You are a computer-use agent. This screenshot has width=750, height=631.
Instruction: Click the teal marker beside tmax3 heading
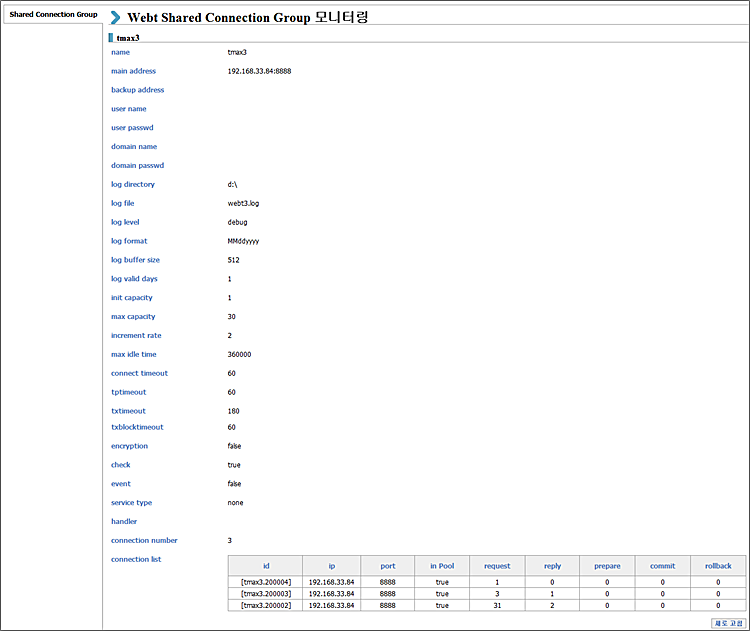tap(111, 37)
